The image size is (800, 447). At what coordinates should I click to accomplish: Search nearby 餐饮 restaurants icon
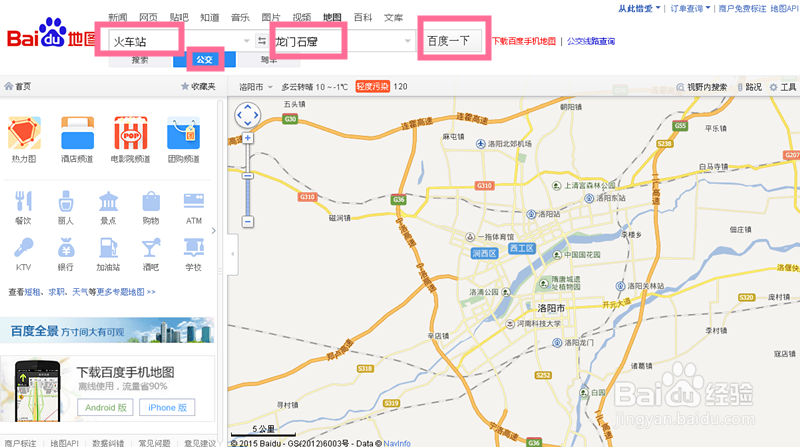pos(23,202)
